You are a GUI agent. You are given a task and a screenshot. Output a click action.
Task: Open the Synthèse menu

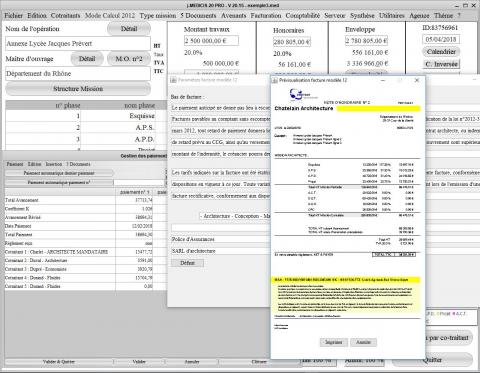click(x=362, y=16)
